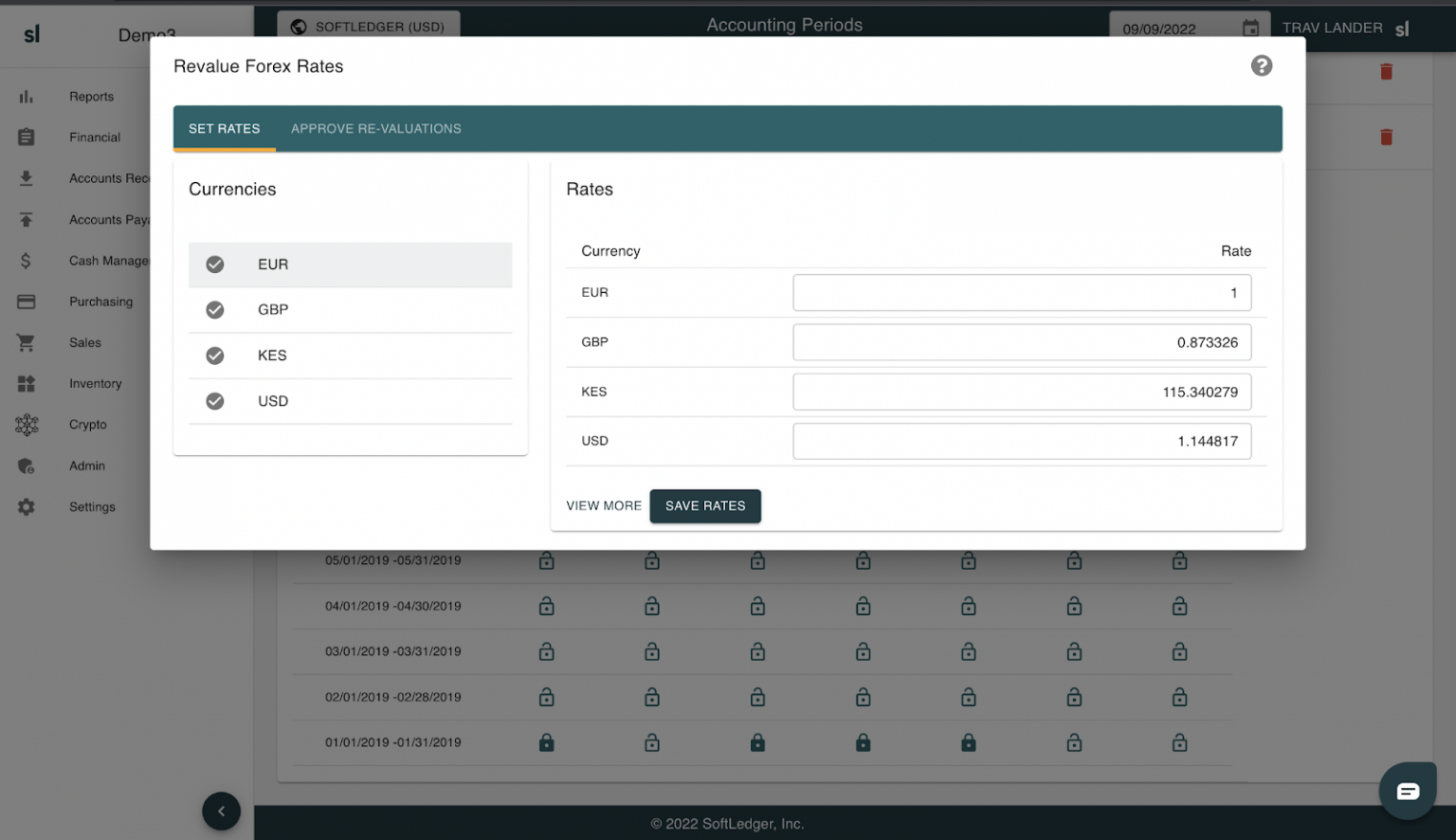Click the Reports bar chart icon
This screenshot has width=1456, height=840.
point(27,97)
